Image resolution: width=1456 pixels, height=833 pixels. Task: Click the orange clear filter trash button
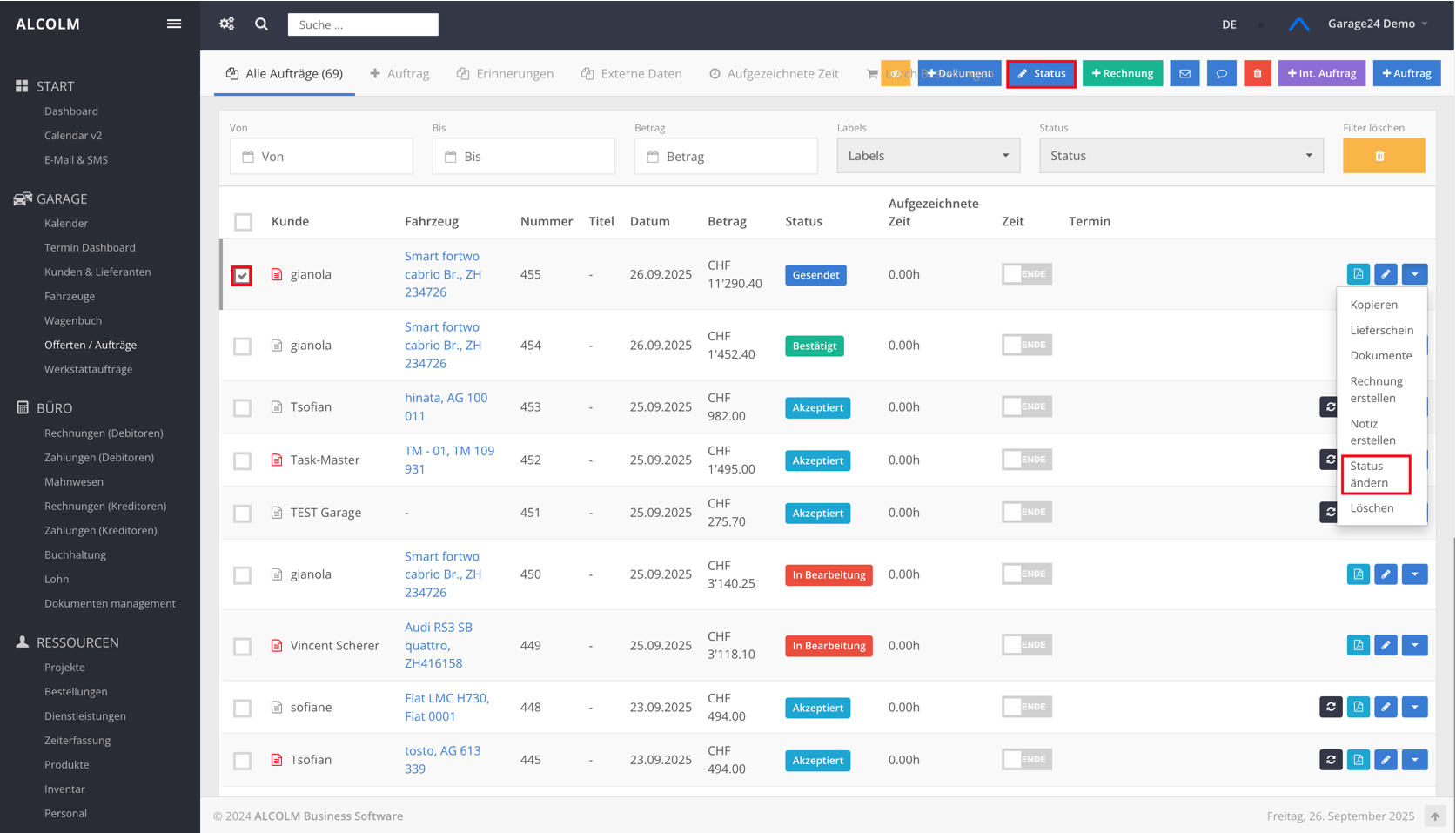coord(1383,156)
